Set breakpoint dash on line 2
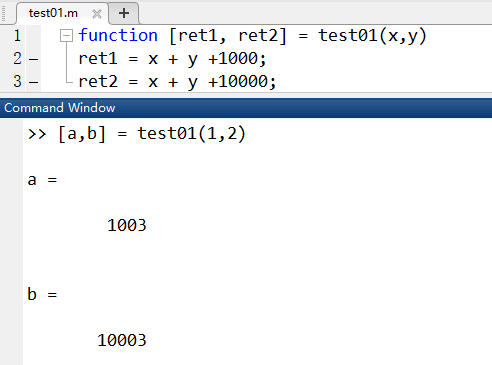Image resolution: width=492 pixels, height=365 pixels. click(x=33, y=59)
